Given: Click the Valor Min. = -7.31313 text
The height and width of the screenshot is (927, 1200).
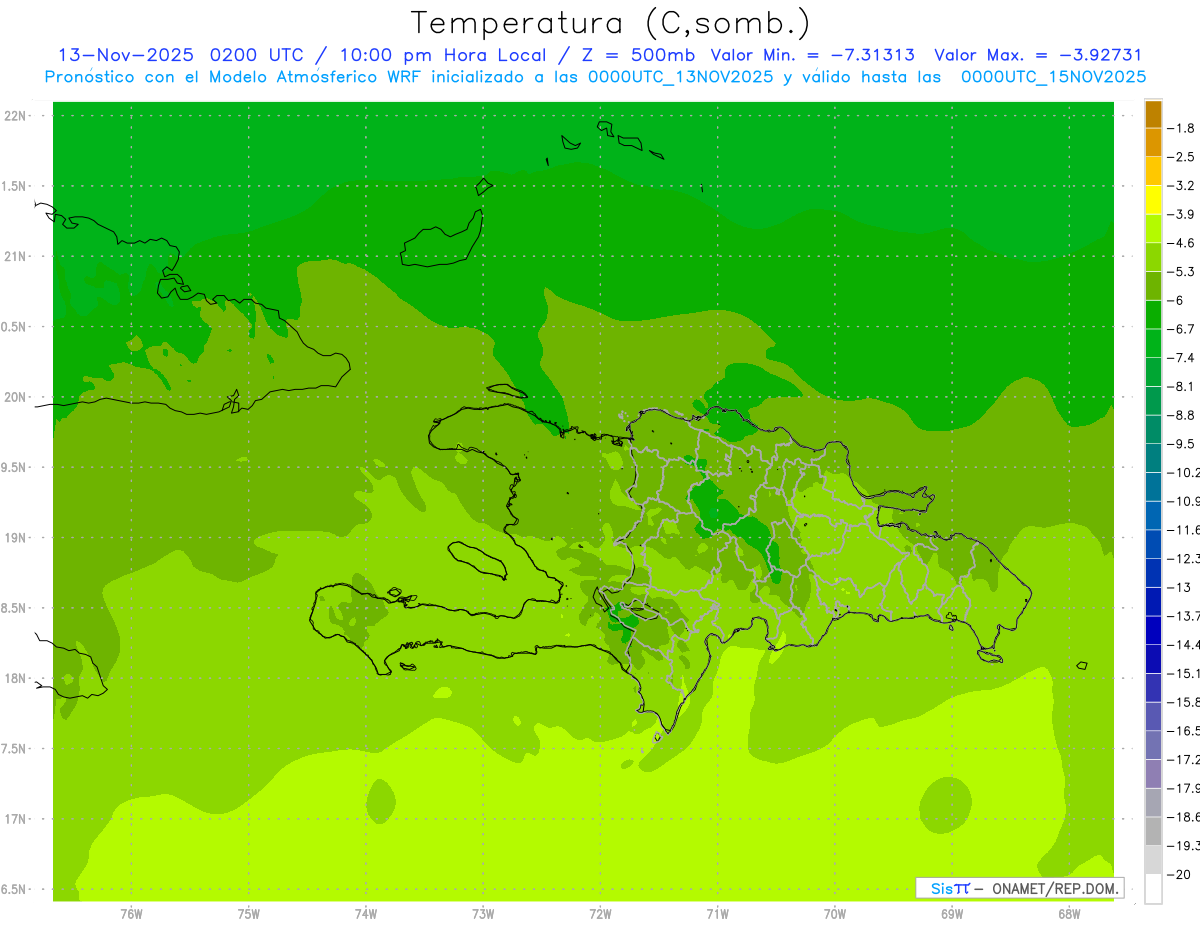Looking at the screenshot, I should point(812,55).
